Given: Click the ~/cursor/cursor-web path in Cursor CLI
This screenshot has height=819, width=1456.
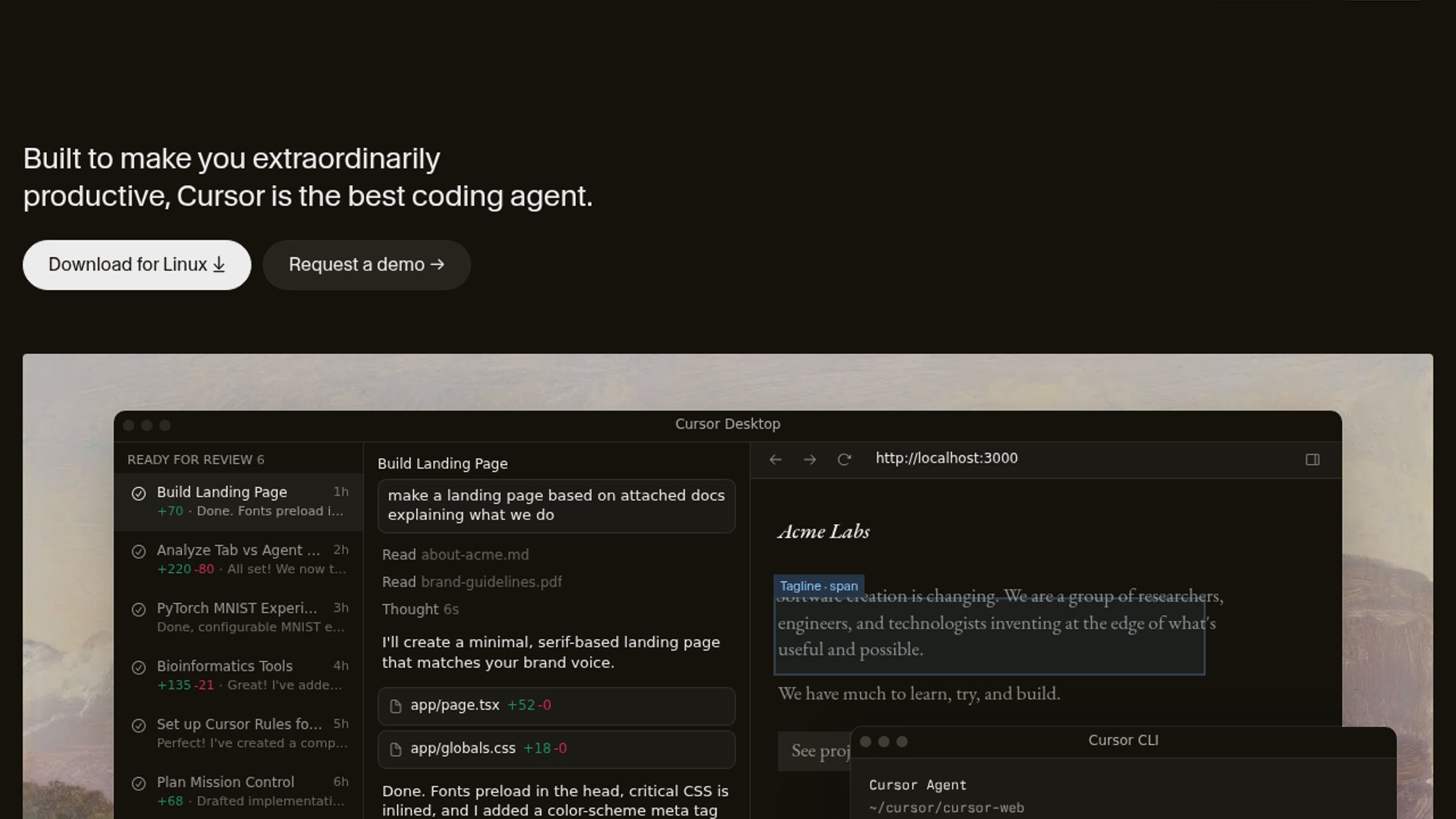Looking at the screenshot, I should point(946,808).
